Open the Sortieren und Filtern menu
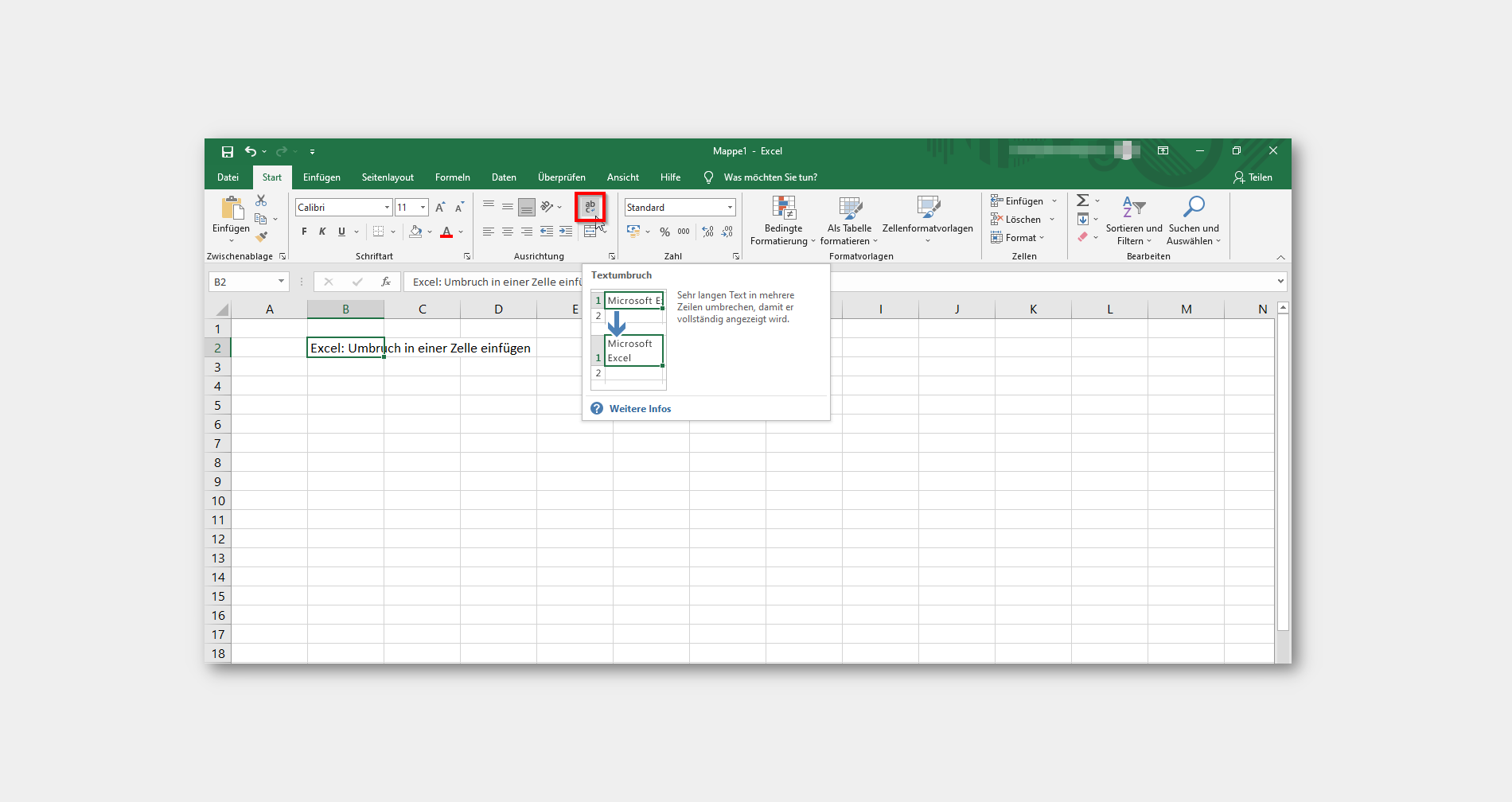This screenshot has height=802, width=1512. 1134,220
